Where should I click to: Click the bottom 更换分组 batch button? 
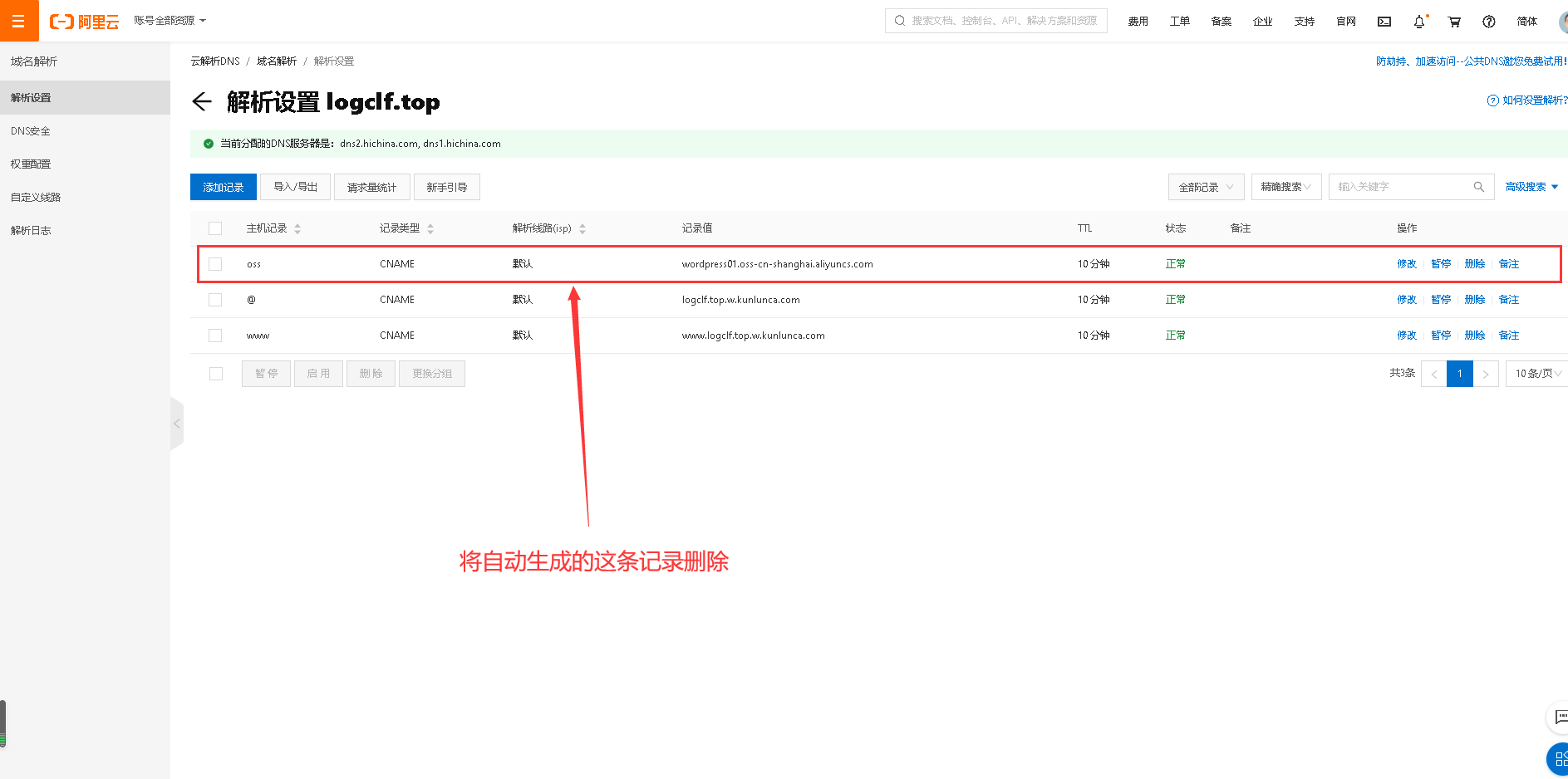pyautogui.click(x=432, y=374)
